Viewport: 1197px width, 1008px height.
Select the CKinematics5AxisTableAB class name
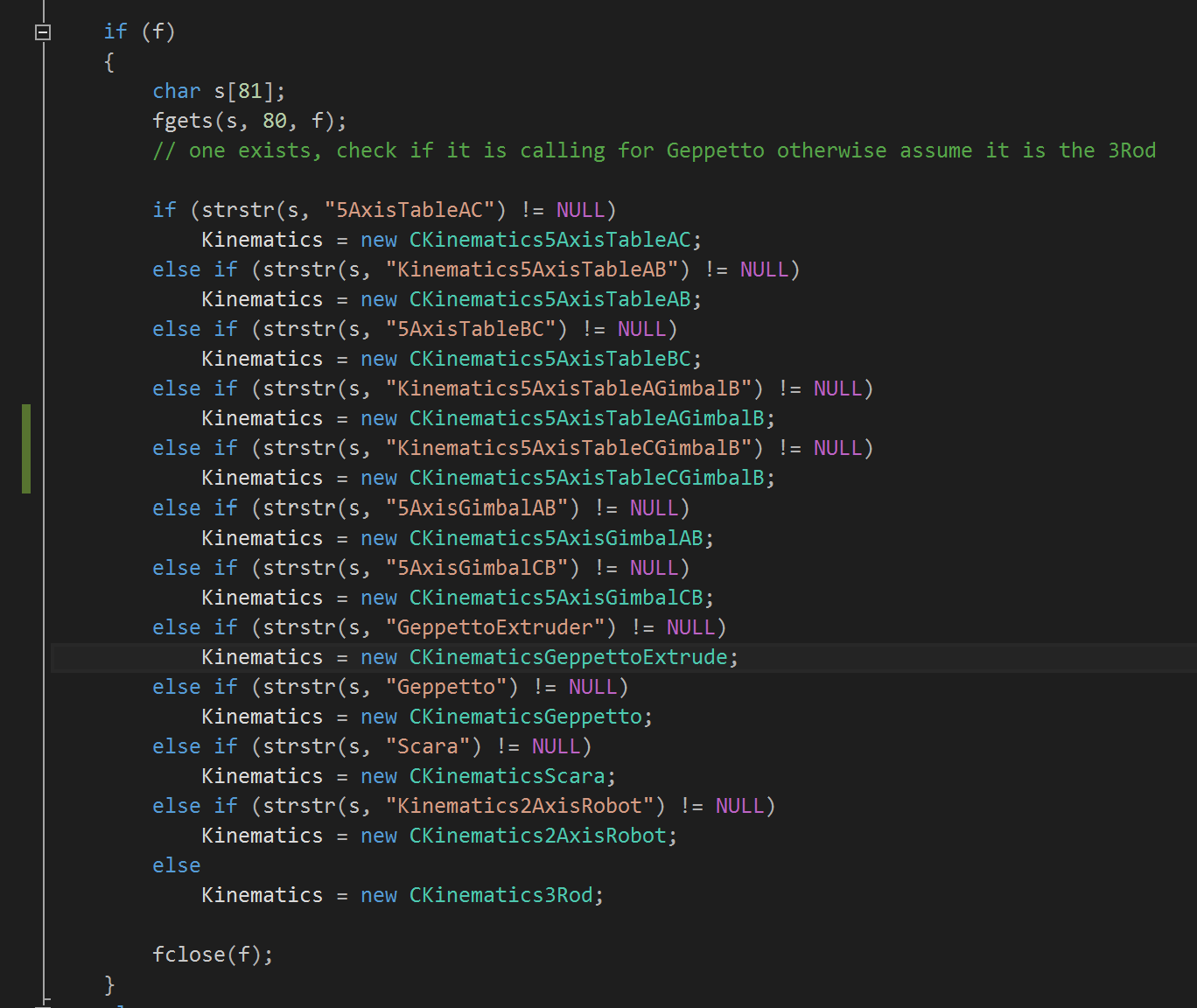(x=549, y=299)
